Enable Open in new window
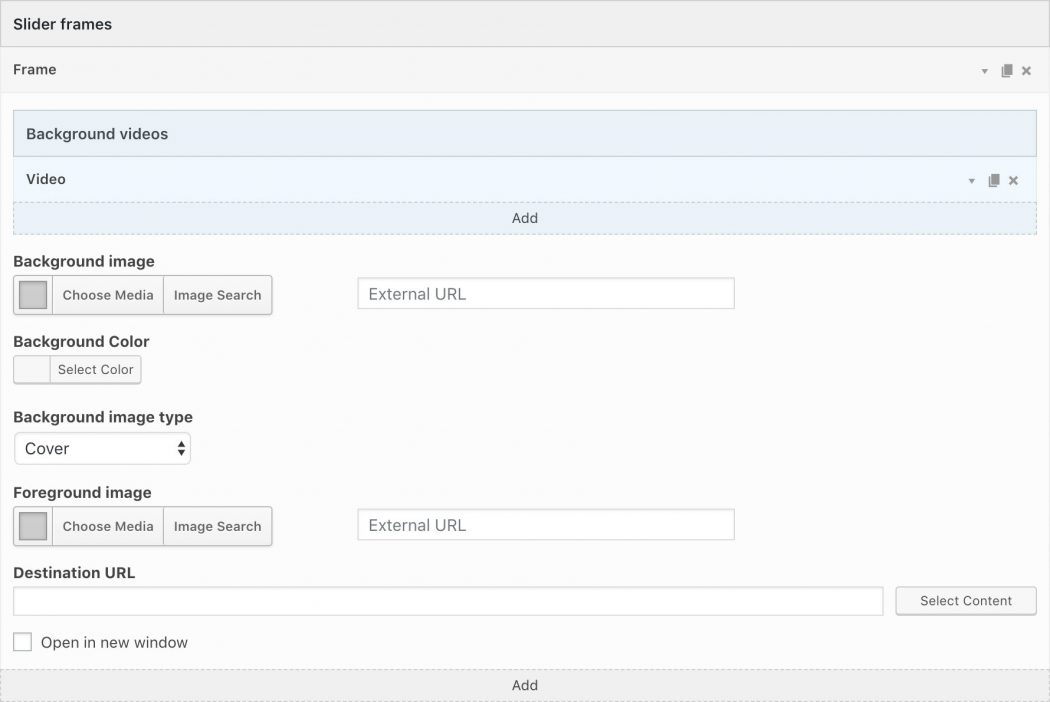The image size is (1050, 702). [x=21, y=641]
